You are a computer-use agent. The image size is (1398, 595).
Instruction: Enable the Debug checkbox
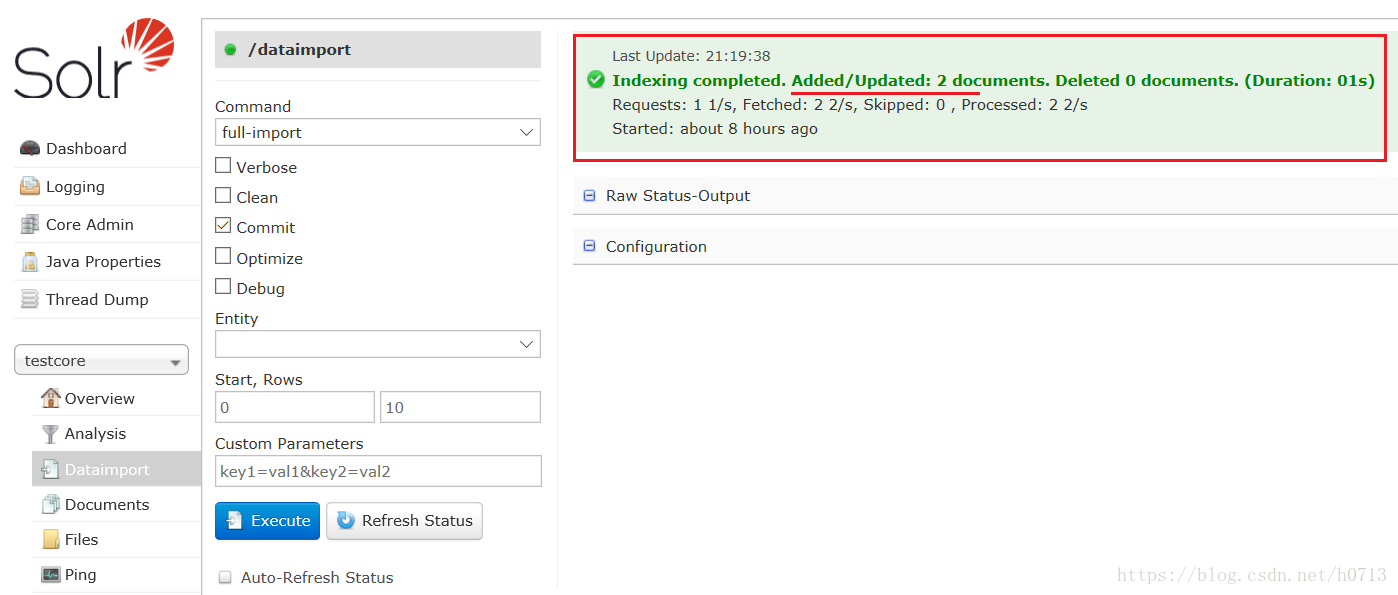pyautogui.click(x=223, y=286)
